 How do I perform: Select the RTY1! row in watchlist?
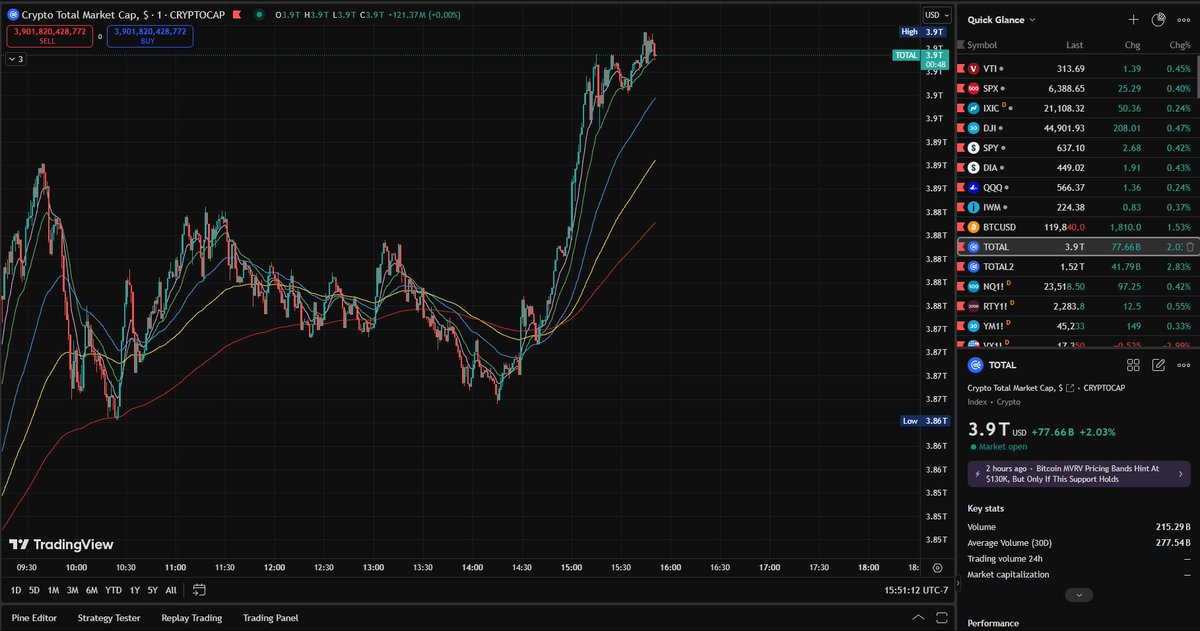(1078, 306)
